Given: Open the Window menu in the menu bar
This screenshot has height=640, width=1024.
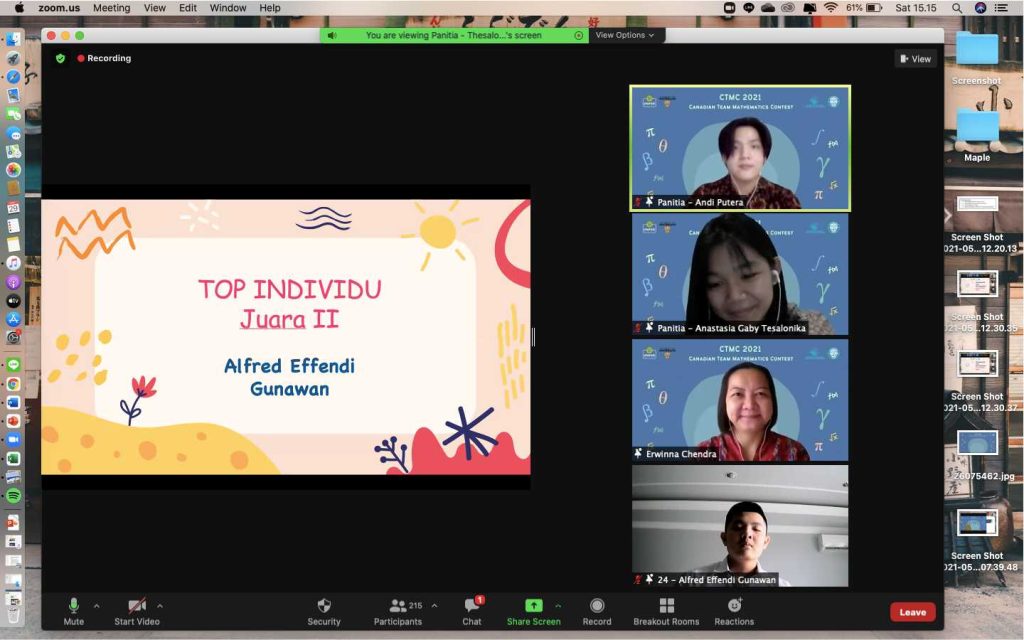Looking at the screenshot, I should coord(228,8).
